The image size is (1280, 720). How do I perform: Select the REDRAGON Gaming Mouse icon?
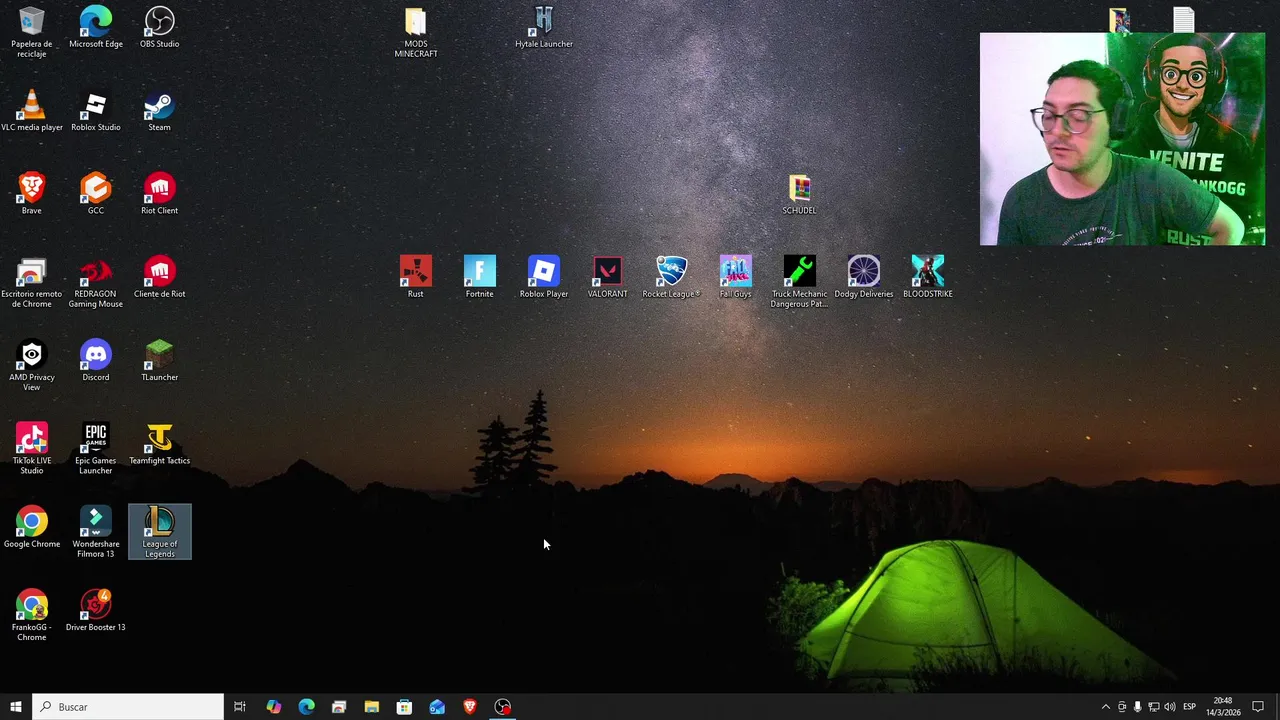pyautogui.click(x=96, y=282)
